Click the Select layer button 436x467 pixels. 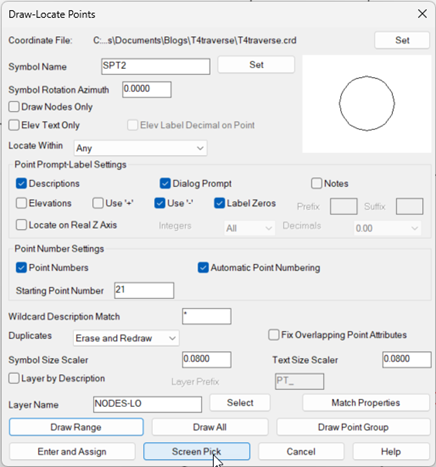[240, 403]
